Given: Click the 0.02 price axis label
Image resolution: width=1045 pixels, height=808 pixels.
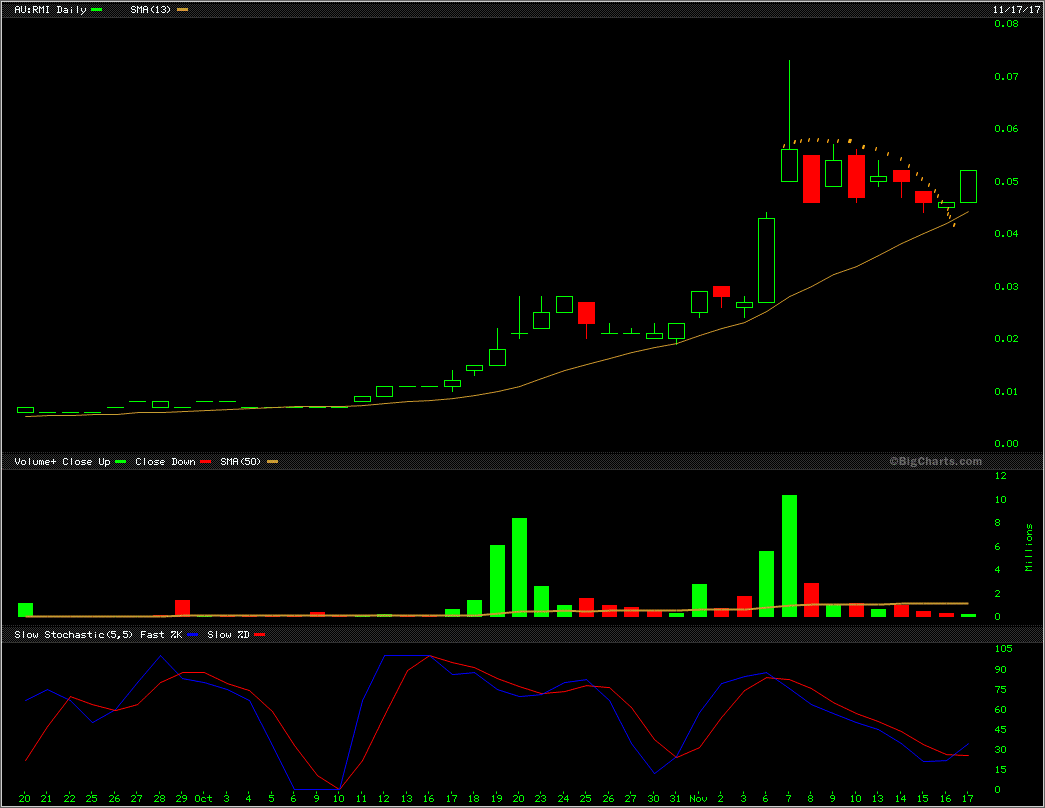Looking at the screenshot, I should pos(1006,339).
